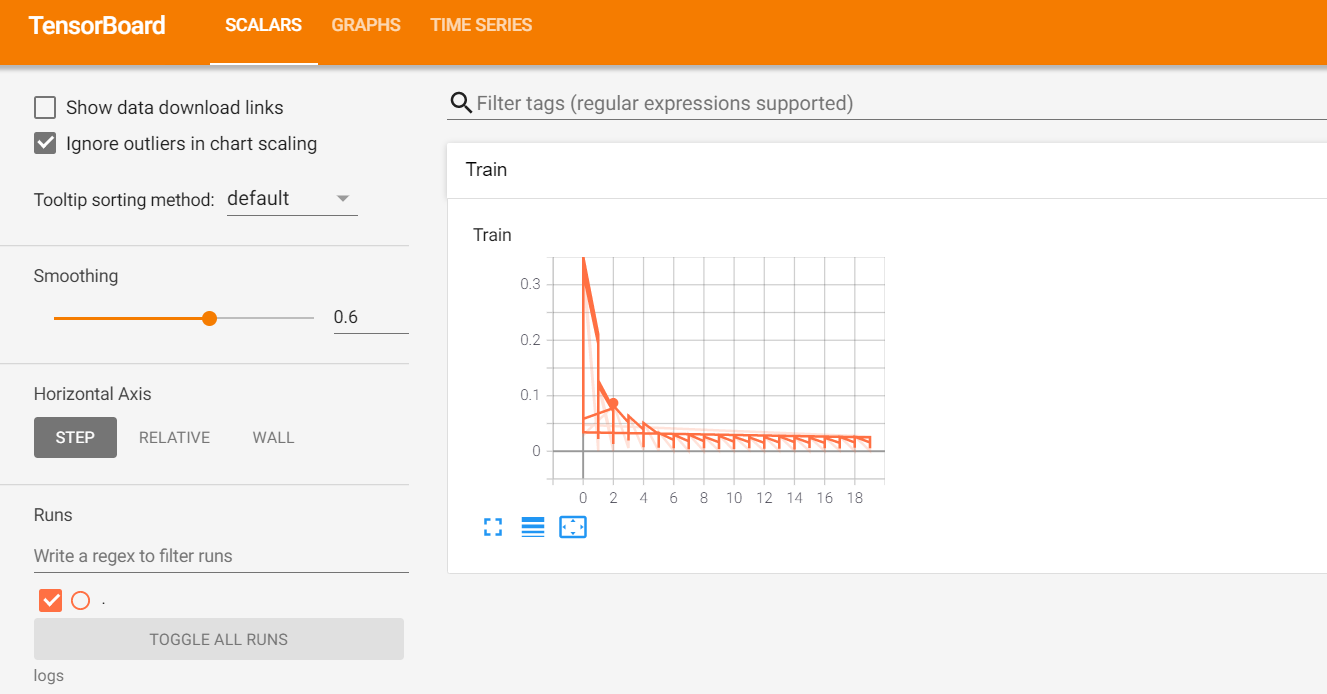Select the orange run series checkbox

(x=50, y=600)
